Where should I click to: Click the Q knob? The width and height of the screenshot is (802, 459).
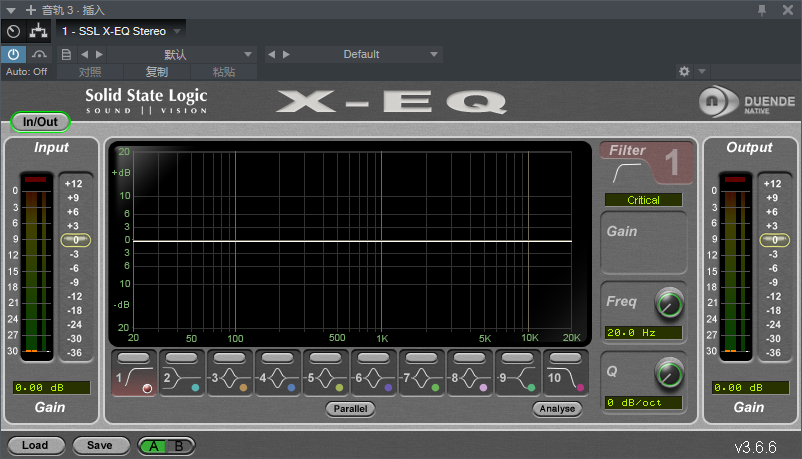pos(669,374)
